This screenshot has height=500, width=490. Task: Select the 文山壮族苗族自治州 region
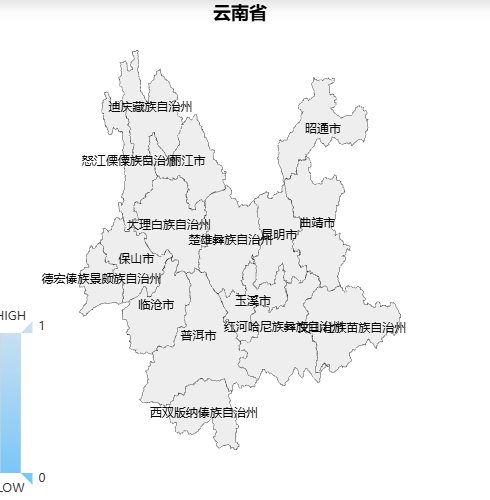pos(353,327)
